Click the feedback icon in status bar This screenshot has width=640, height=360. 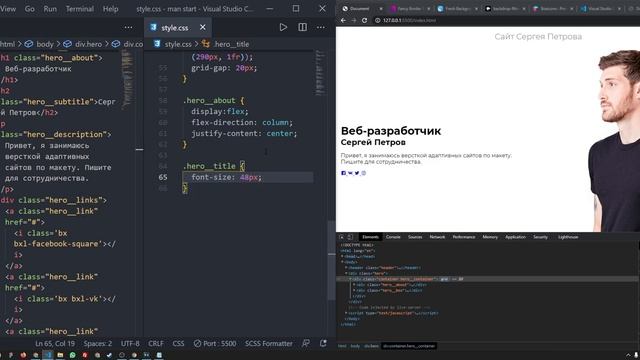pos(306,344)
